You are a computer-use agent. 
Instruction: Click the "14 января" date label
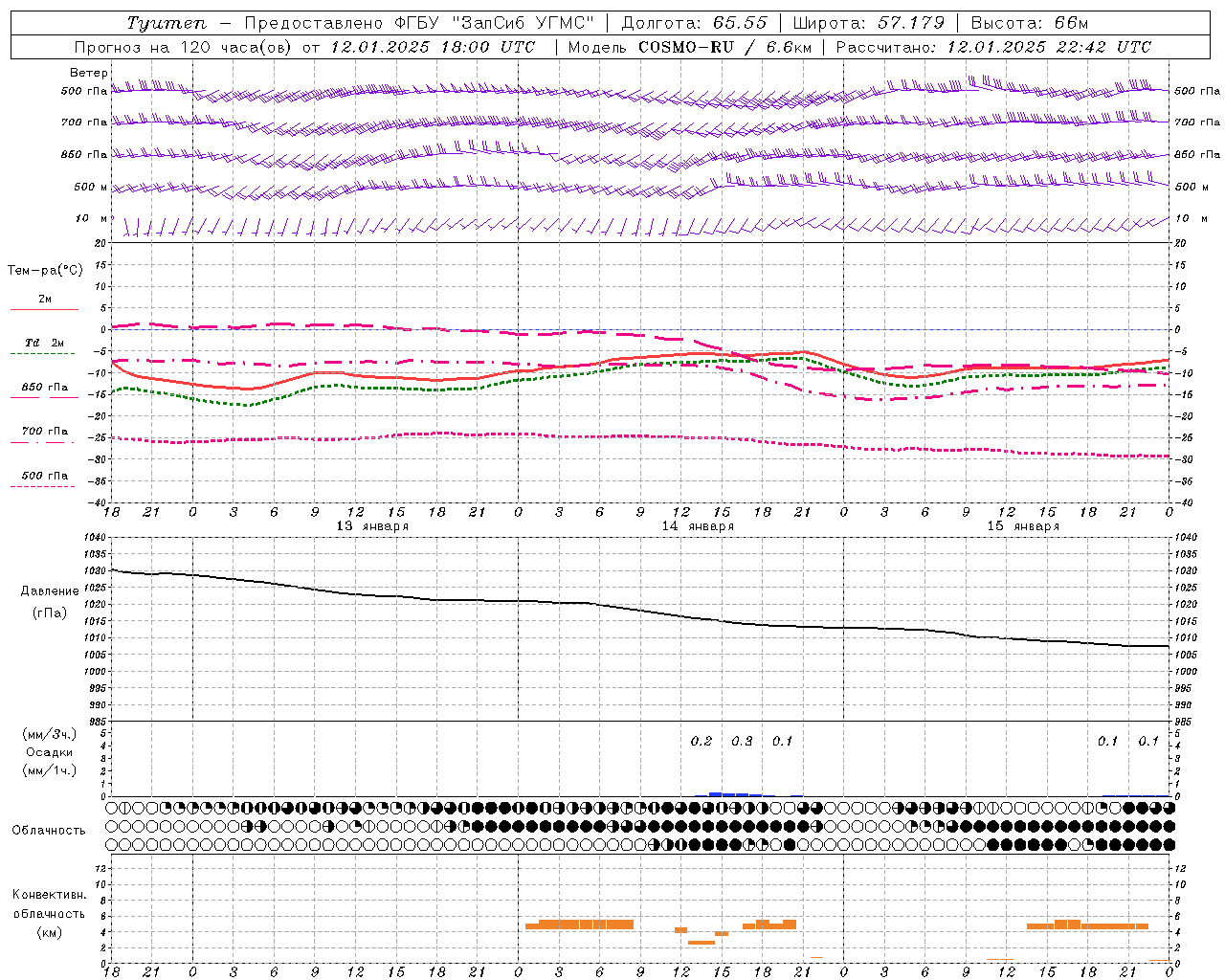point(698,526)
